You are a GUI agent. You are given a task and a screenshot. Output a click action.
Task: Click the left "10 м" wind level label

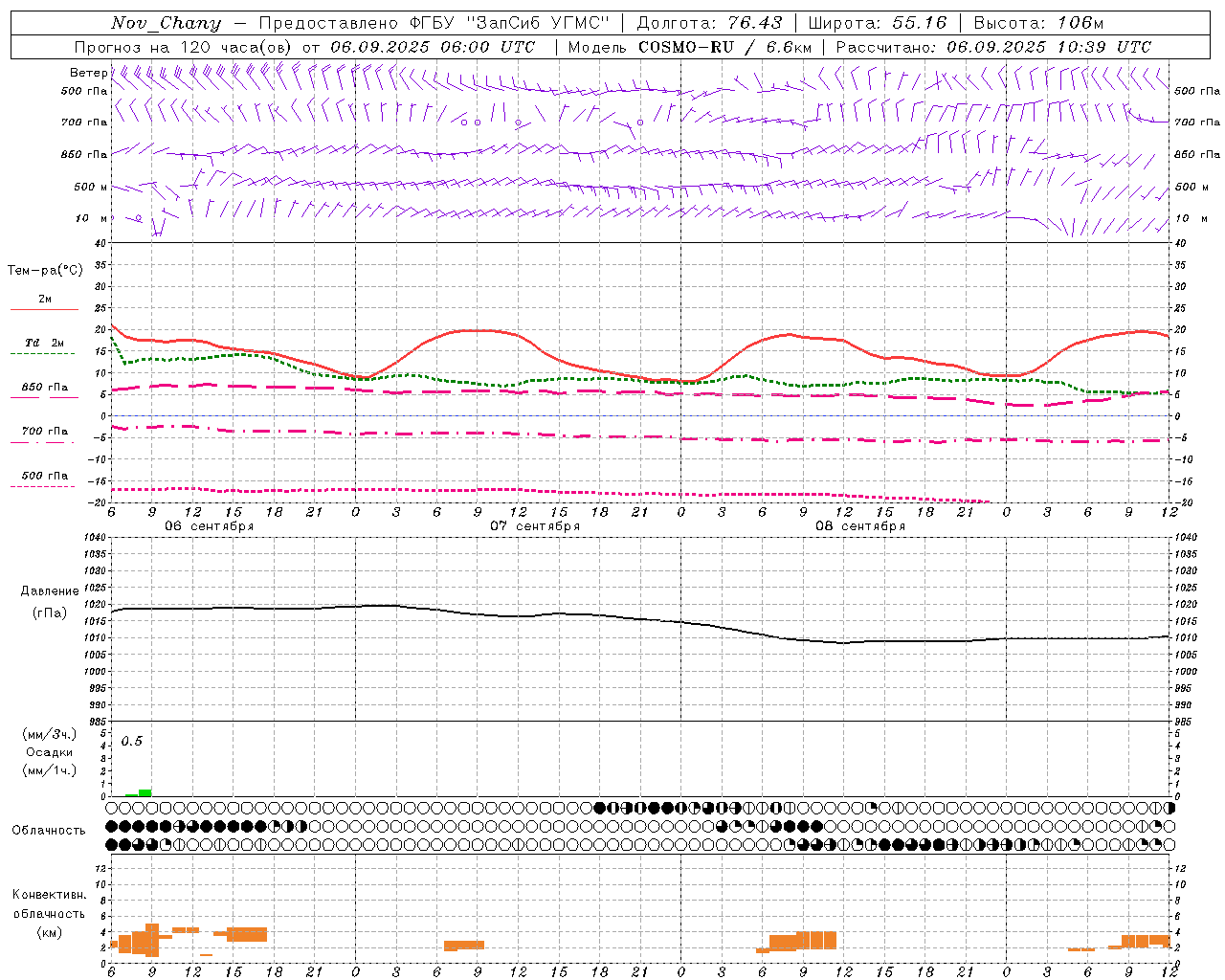(91, 218)
